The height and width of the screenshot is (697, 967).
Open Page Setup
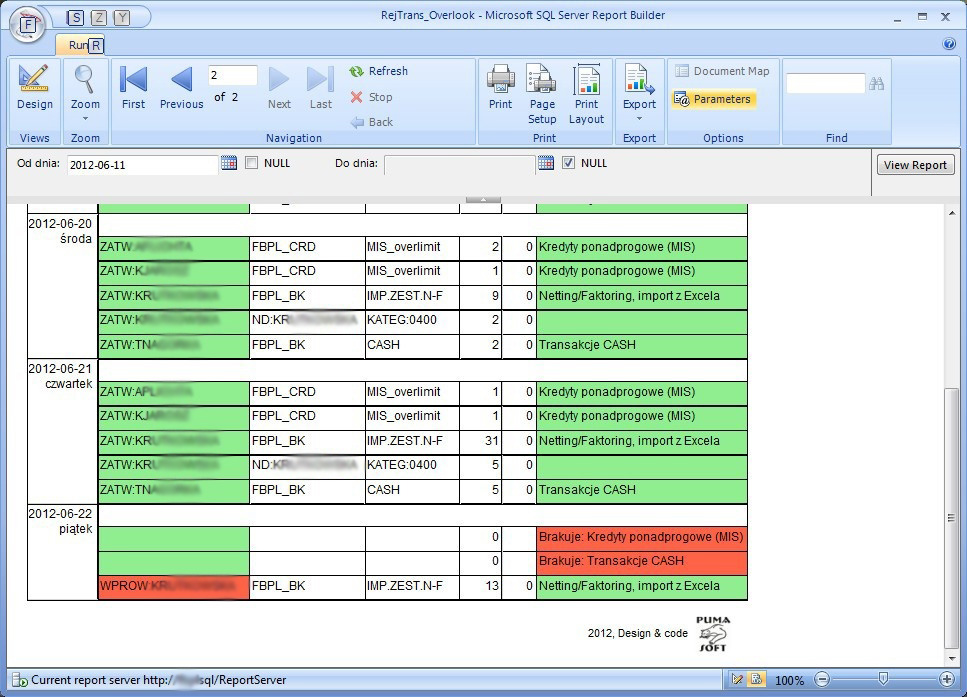[542, 93]
